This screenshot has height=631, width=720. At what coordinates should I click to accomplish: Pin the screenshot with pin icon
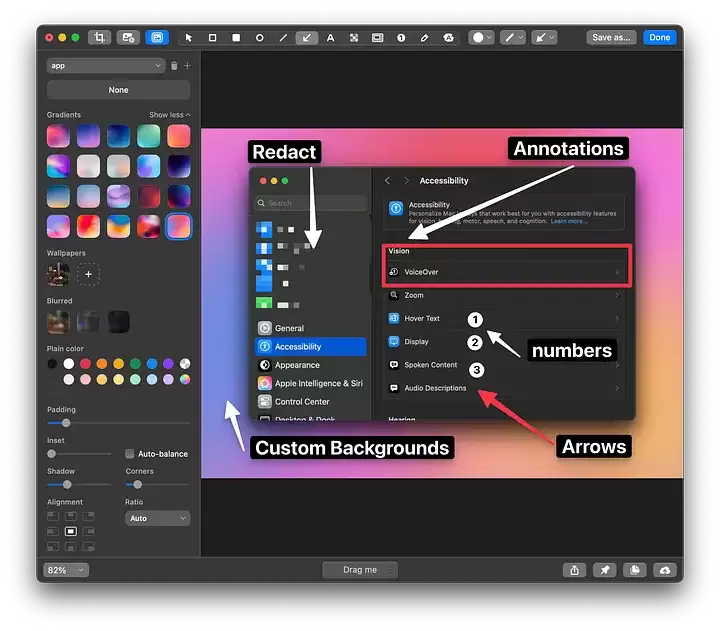(604, 570)
